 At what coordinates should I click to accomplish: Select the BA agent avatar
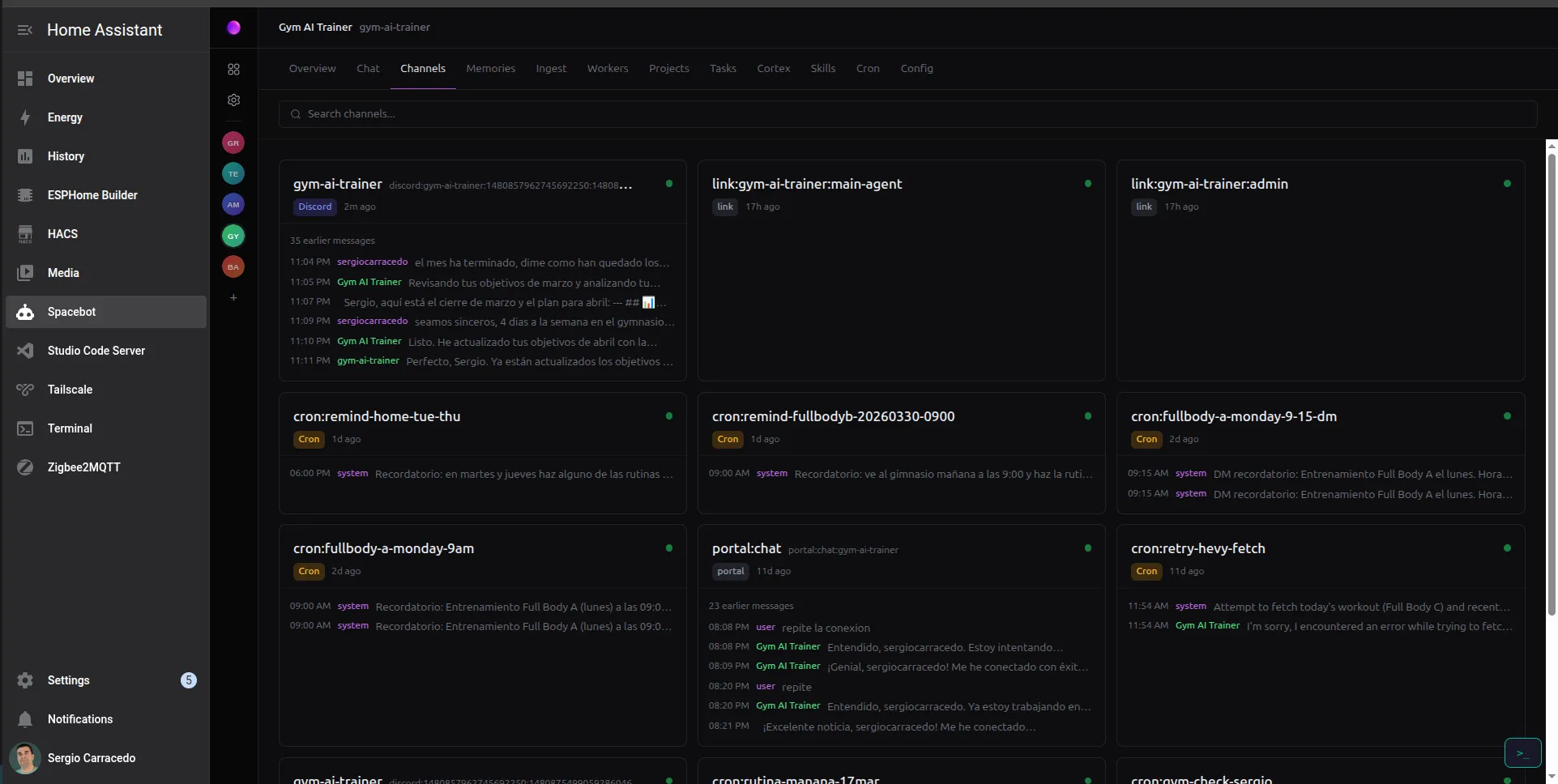click(233, 267)
